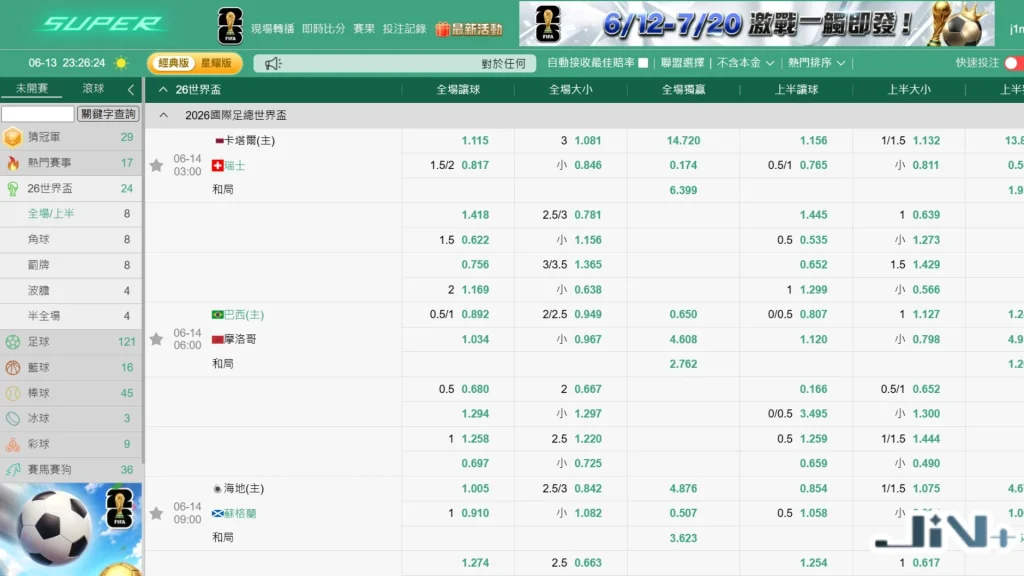
Task: Select 未開賽 tab
Action: point(31,89)
